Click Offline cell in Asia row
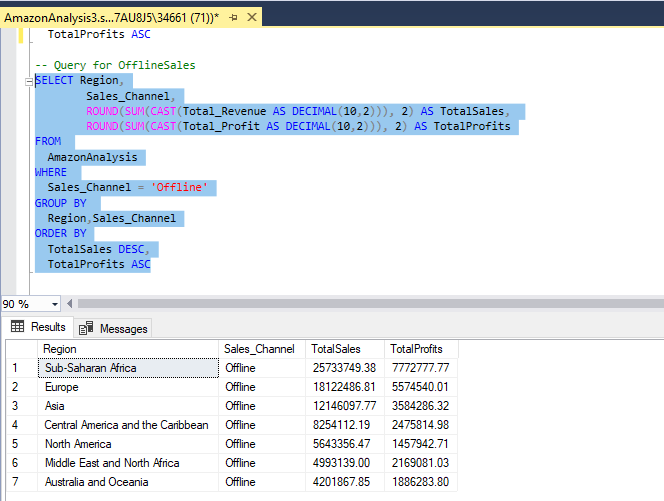The image size is (664, 501). 262,406
